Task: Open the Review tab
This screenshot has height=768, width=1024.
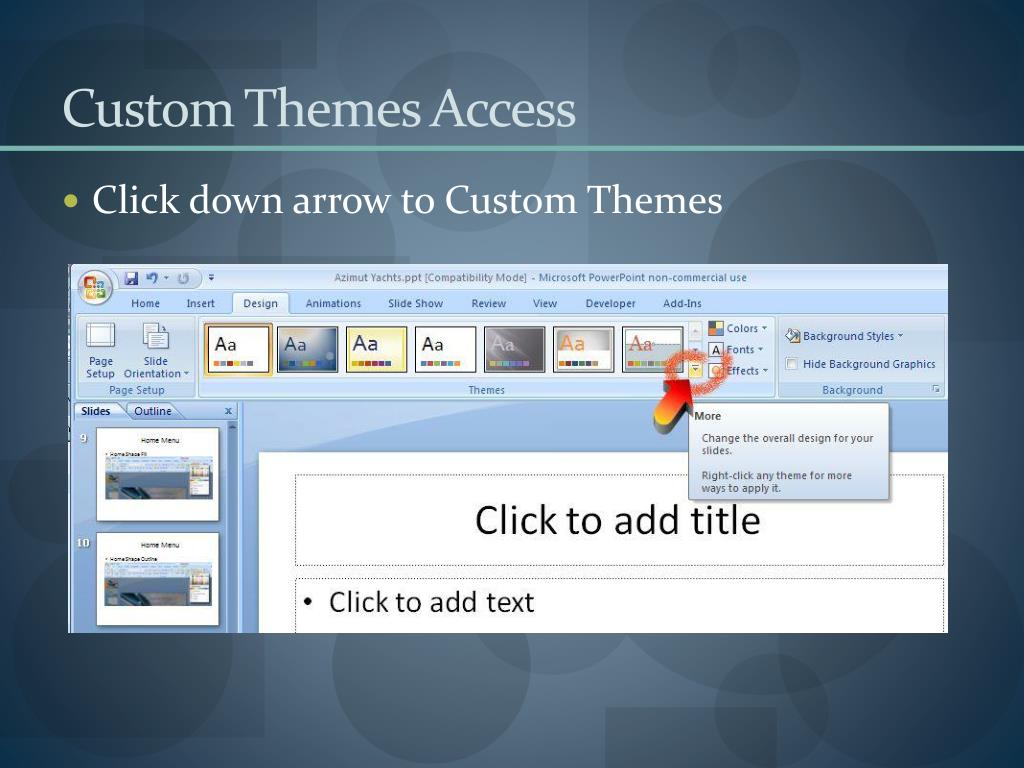Action: click(x=488, y=303)
